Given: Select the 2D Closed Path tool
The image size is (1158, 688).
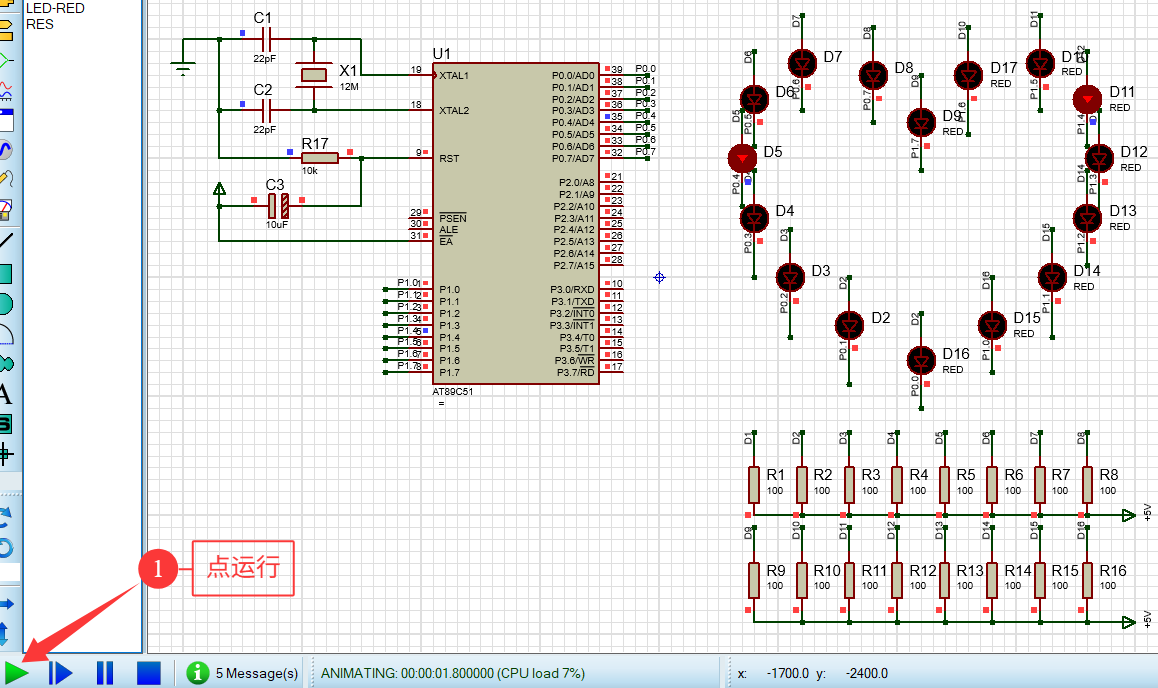Looking at the screenshot, I should (x=5, y=364).
